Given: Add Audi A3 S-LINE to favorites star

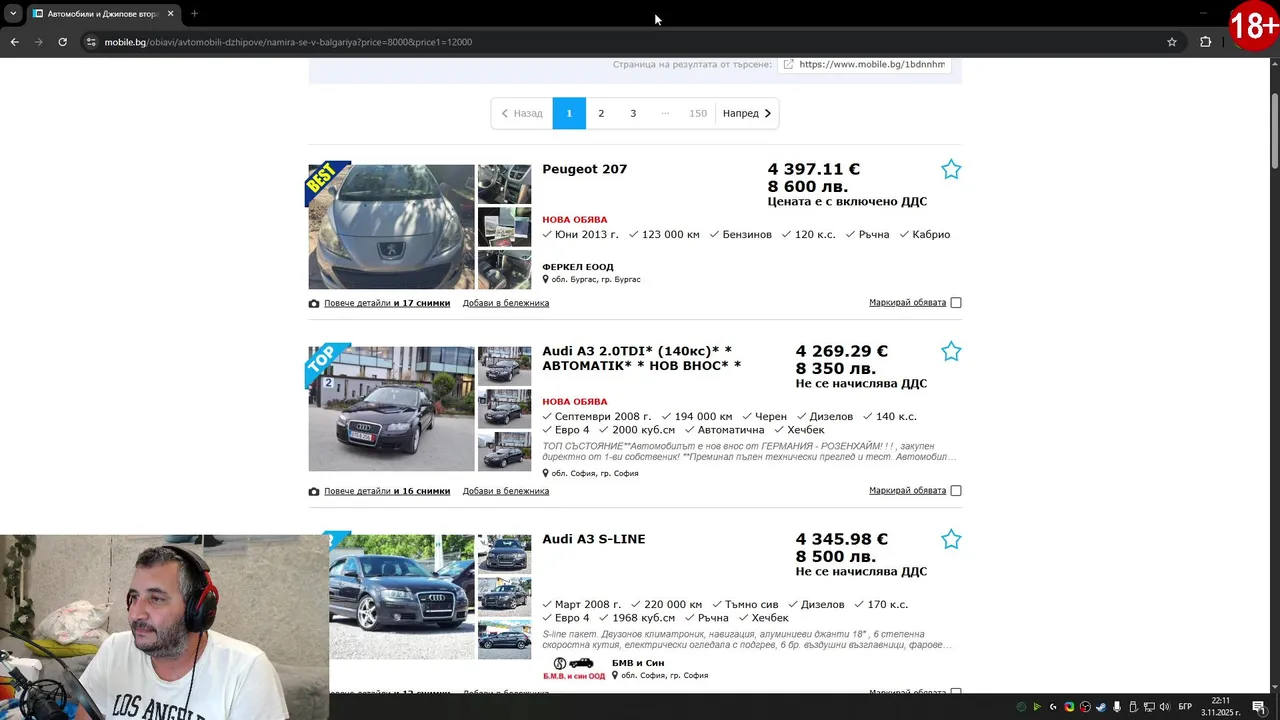Looking at the screenshot, I should (x=951, y=540).
